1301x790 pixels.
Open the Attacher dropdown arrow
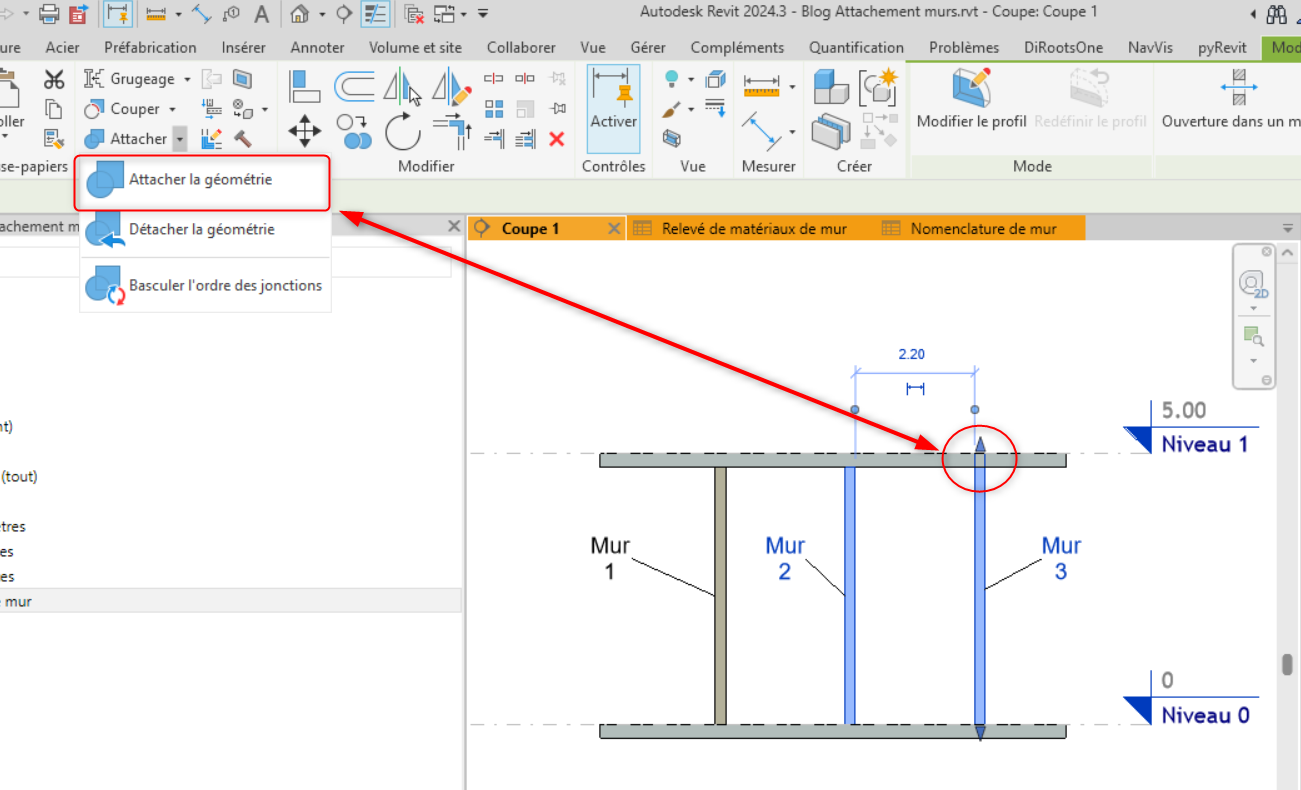[x=179, y=139]
